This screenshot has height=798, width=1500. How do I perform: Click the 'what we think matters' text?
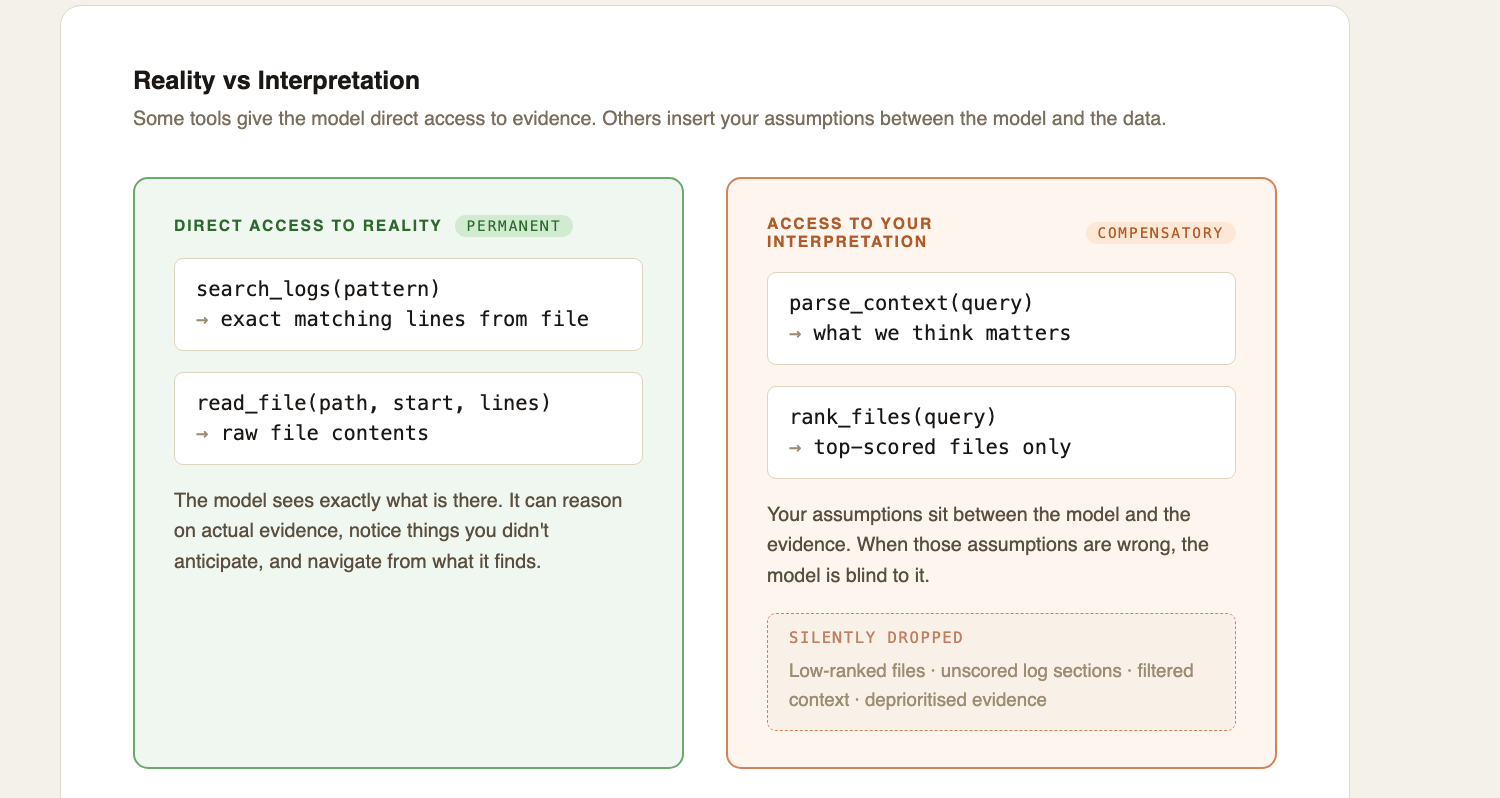(942, 333)
